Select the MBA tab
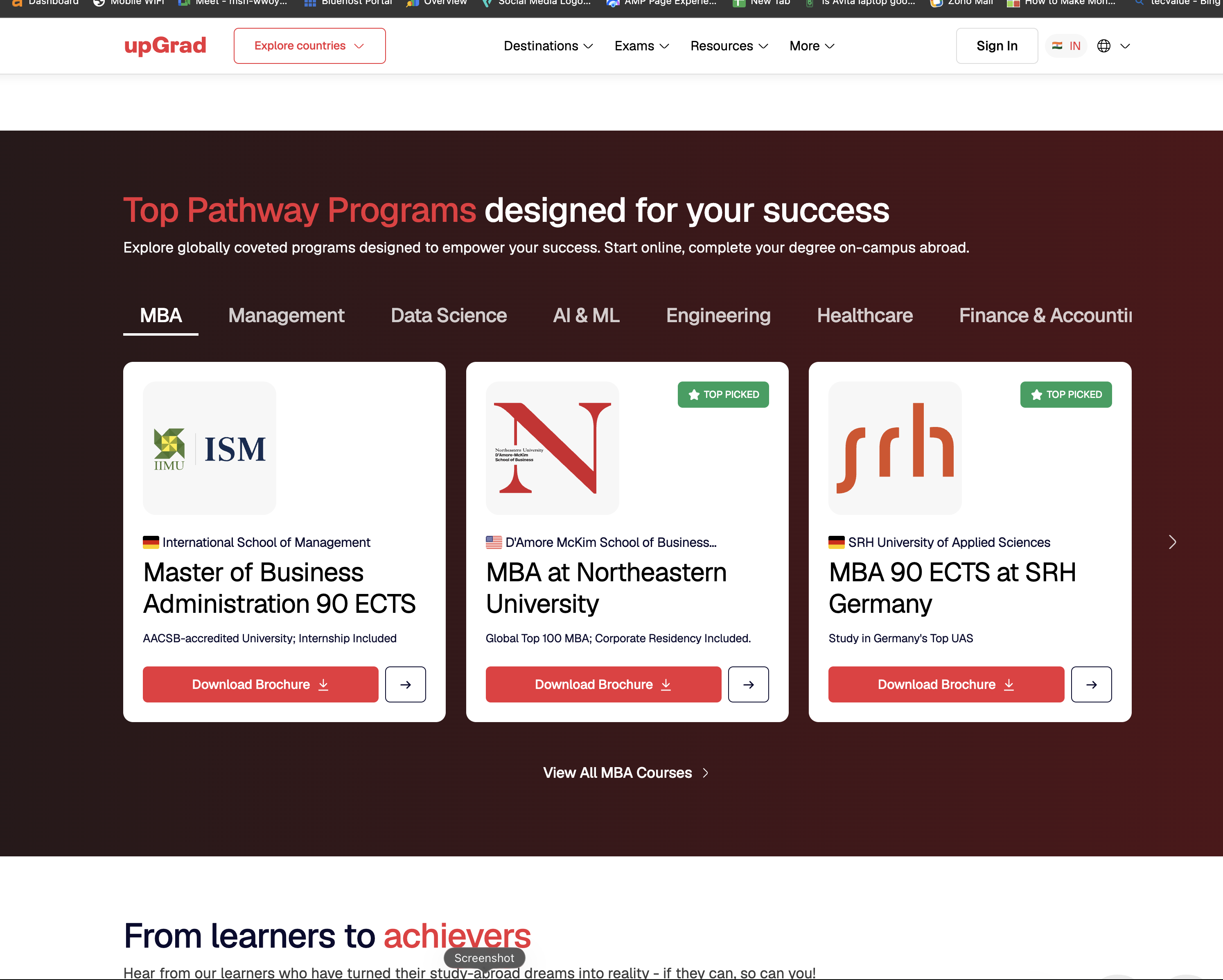Viewport: 1223px width, 980px height. (x=160, y=316)
